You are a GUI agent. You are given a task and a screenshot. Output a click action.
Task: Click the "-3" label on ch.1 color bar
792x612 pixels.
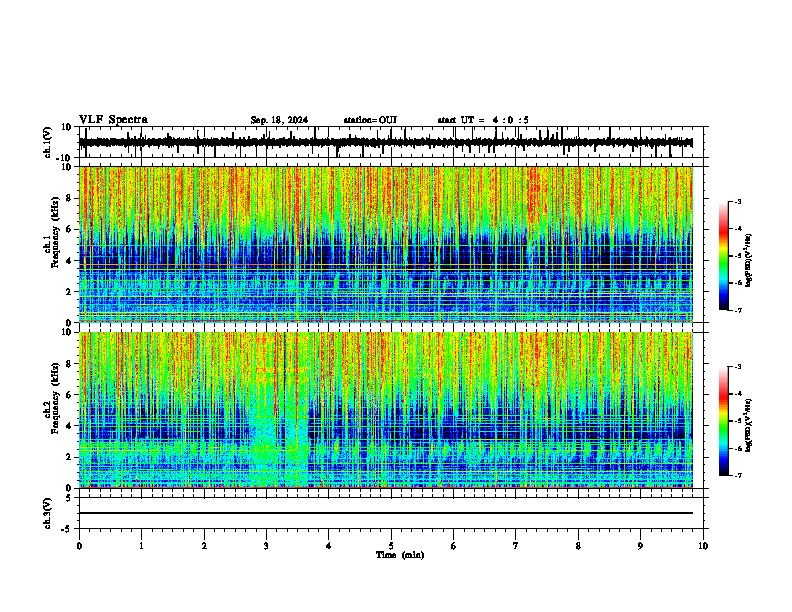tap(737, 201)
